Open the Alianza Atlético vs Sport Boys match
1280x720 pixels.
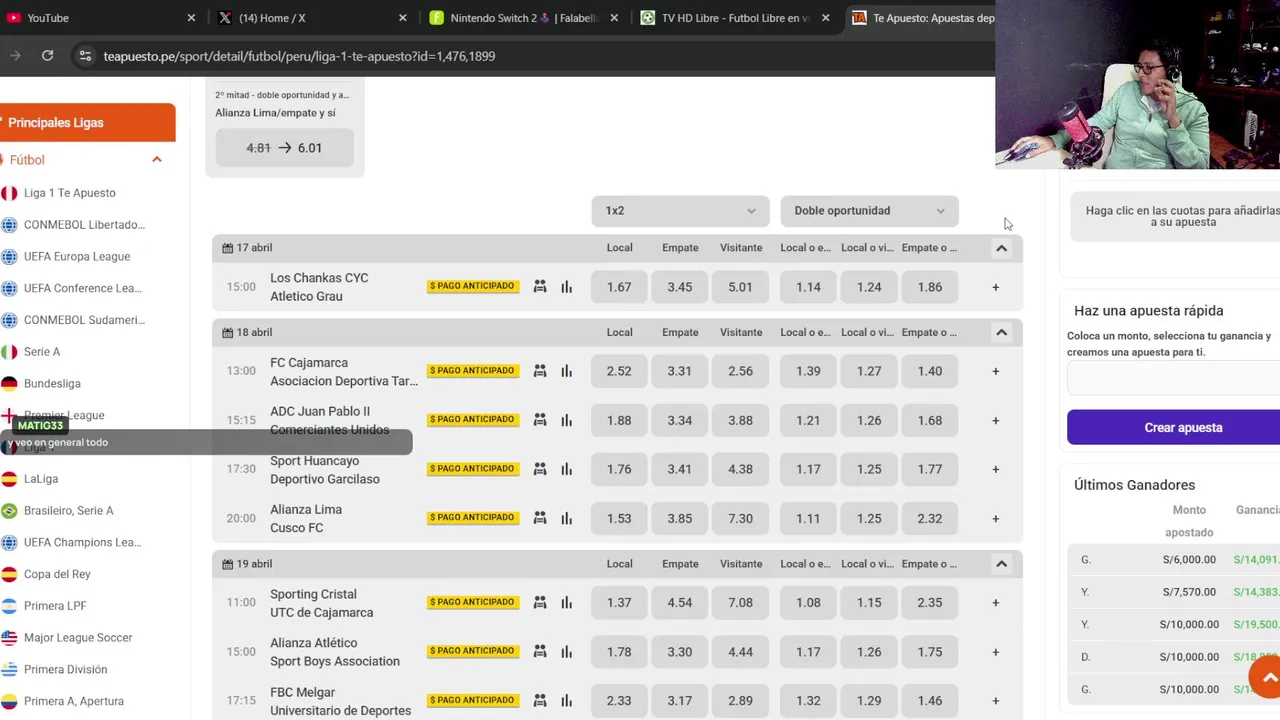point(335,652)
